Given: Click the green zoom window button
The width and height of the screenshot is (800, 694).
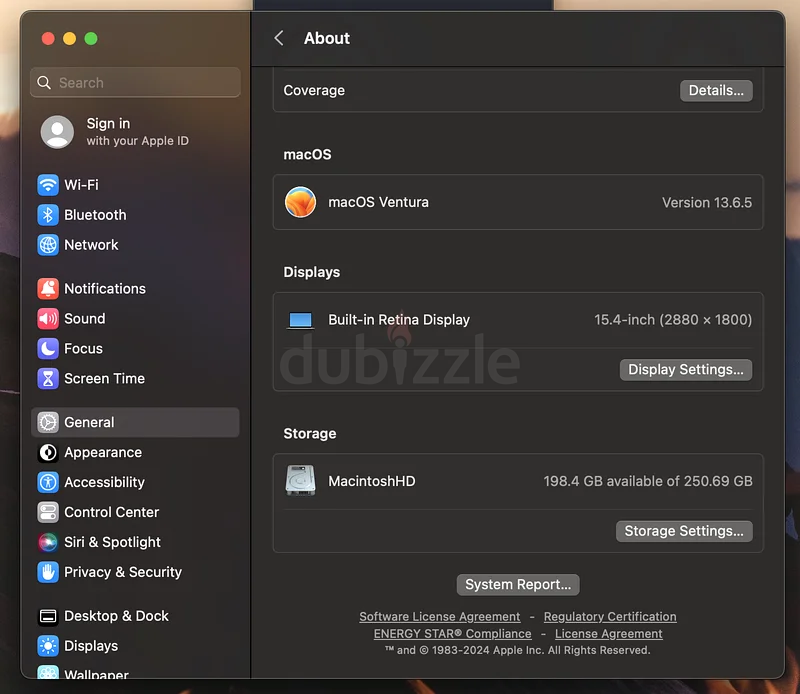Looking at the screenshot, I should pos(91,39).
